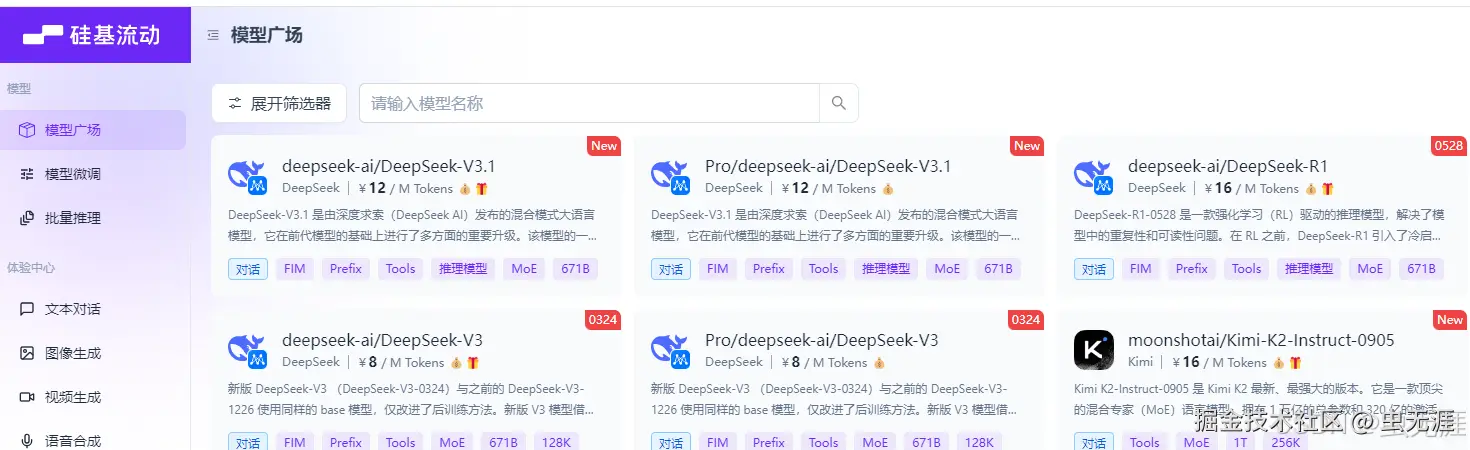
Task: Click the whale logo of non-Pro DeepSeek-V3.1
Action: [x=247, y=177]
